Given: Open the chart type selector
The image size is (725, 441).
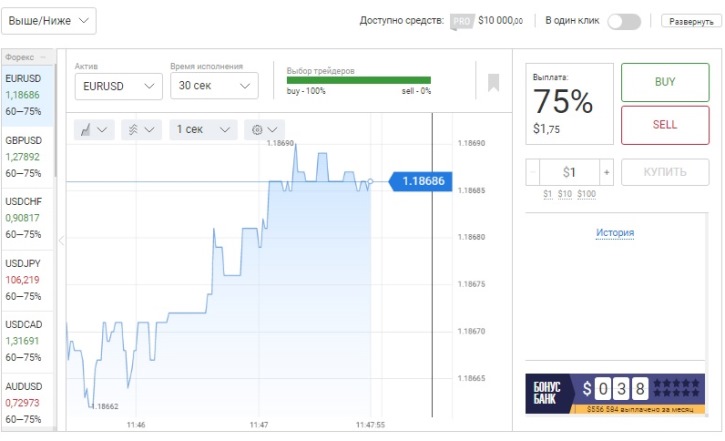Looking at the screenshot, I should pos(96,129).
